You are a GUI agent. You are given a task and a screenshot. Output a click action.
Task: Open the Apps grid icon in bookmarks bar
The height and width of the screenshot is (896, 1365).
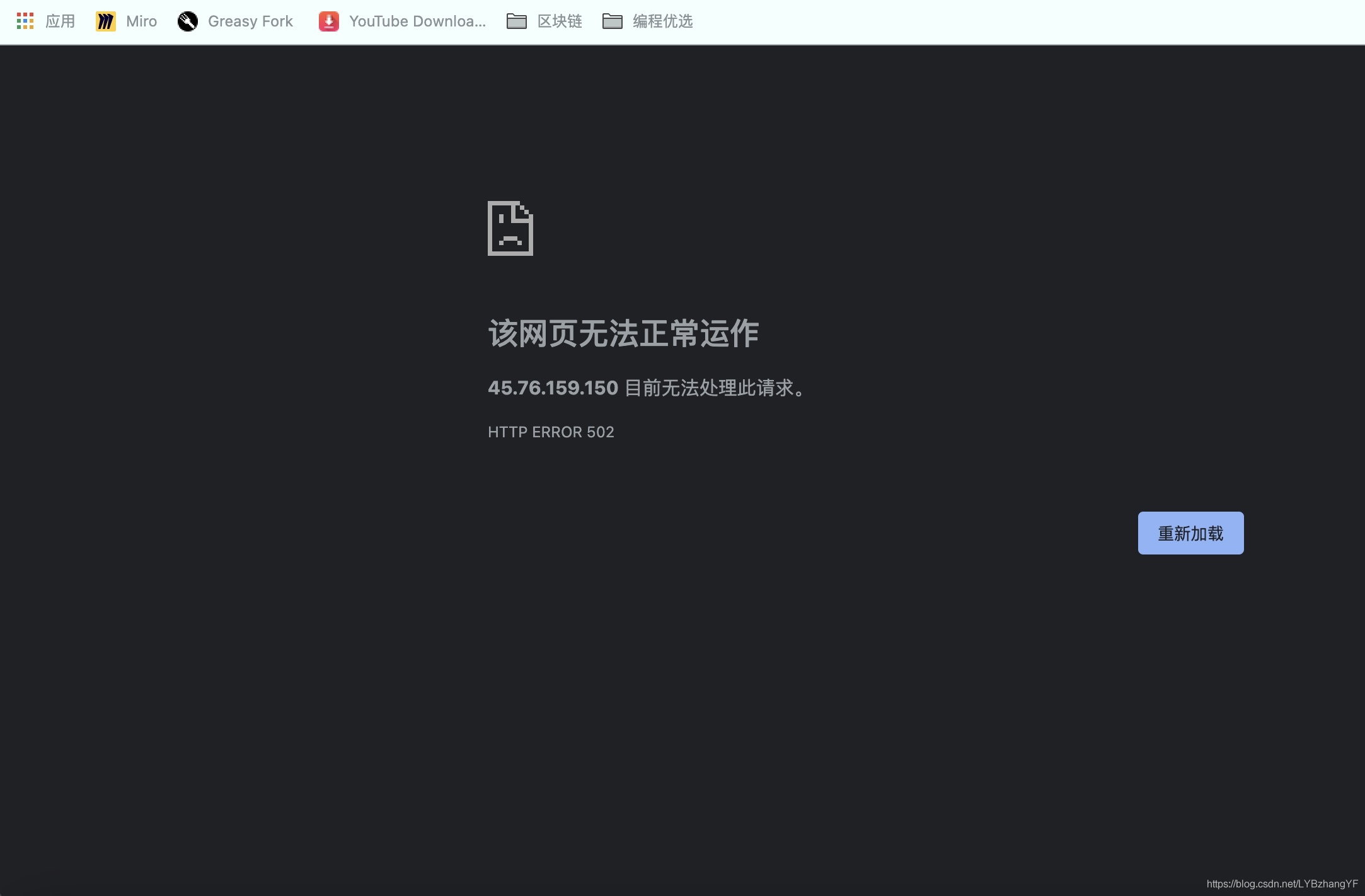click(x=25, y=21)
